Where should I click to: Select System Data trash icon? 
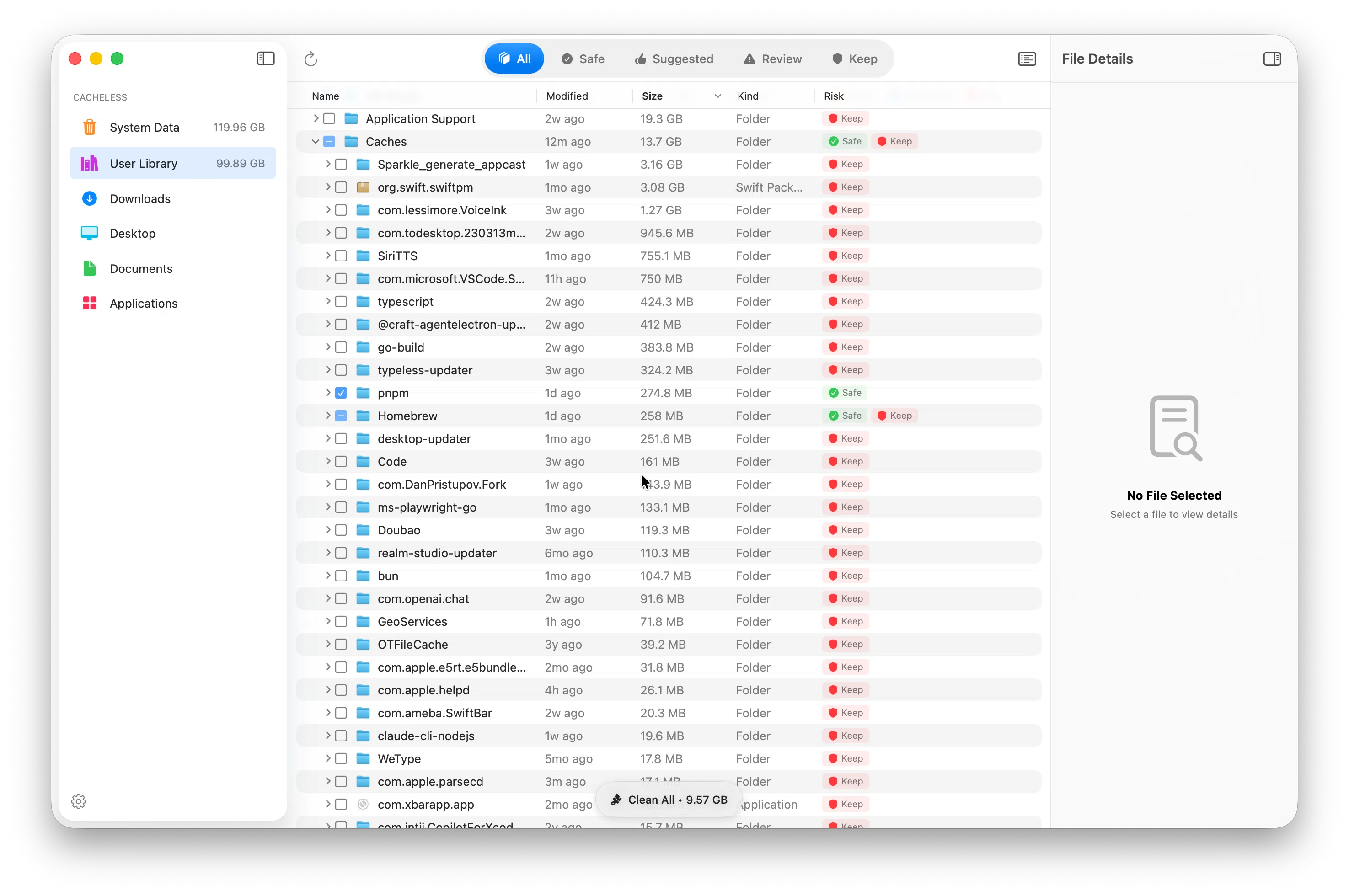click(x=90, y=128)
